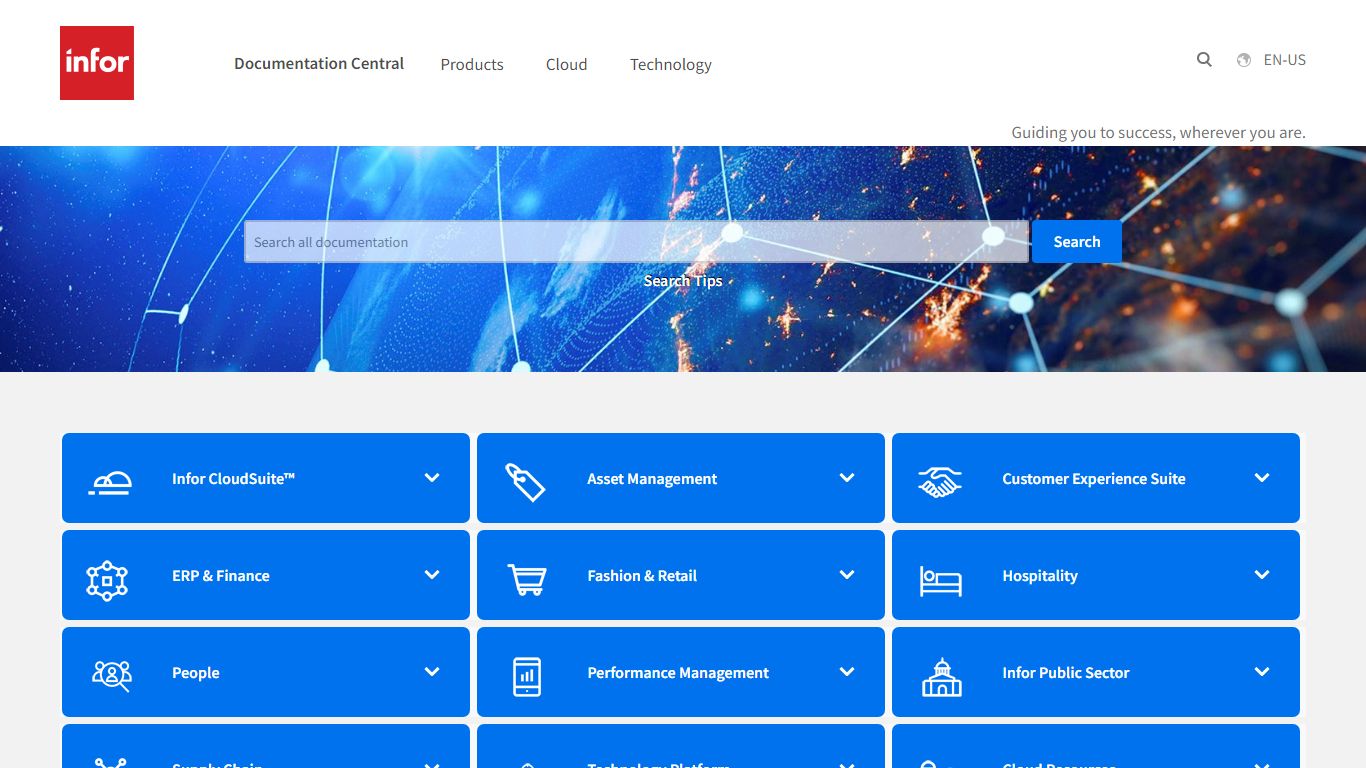Expand the Hospitality chevron

pos(1262,575)
